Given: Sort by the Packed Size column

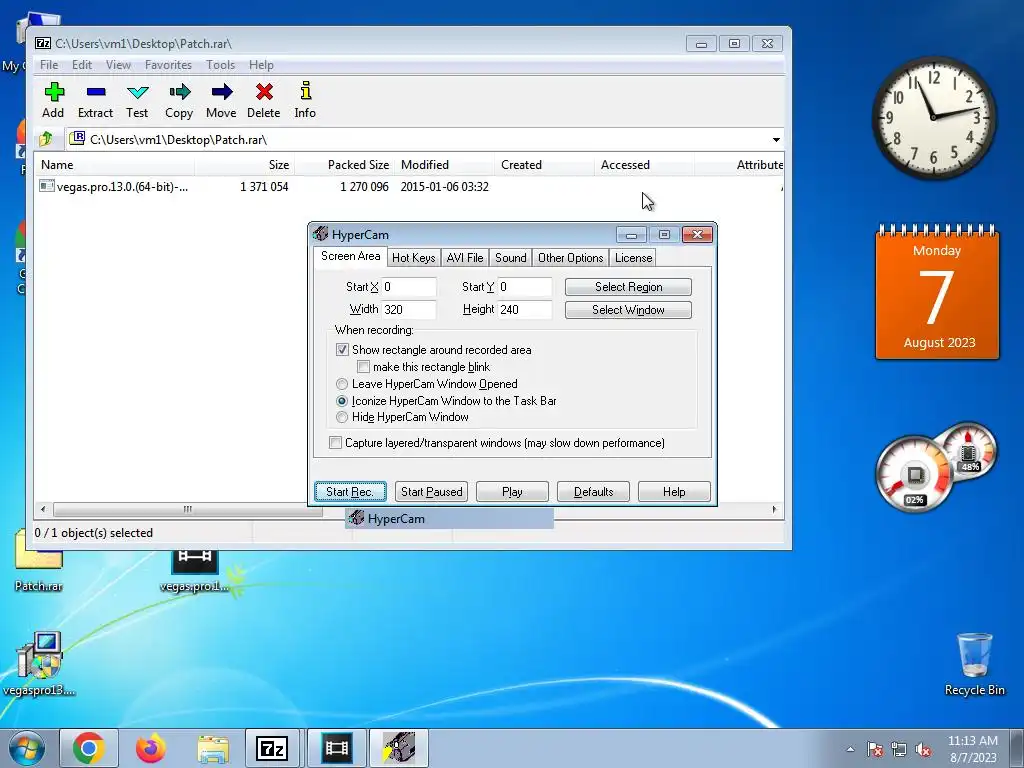Looking at the screenshot, I should 344,165.
